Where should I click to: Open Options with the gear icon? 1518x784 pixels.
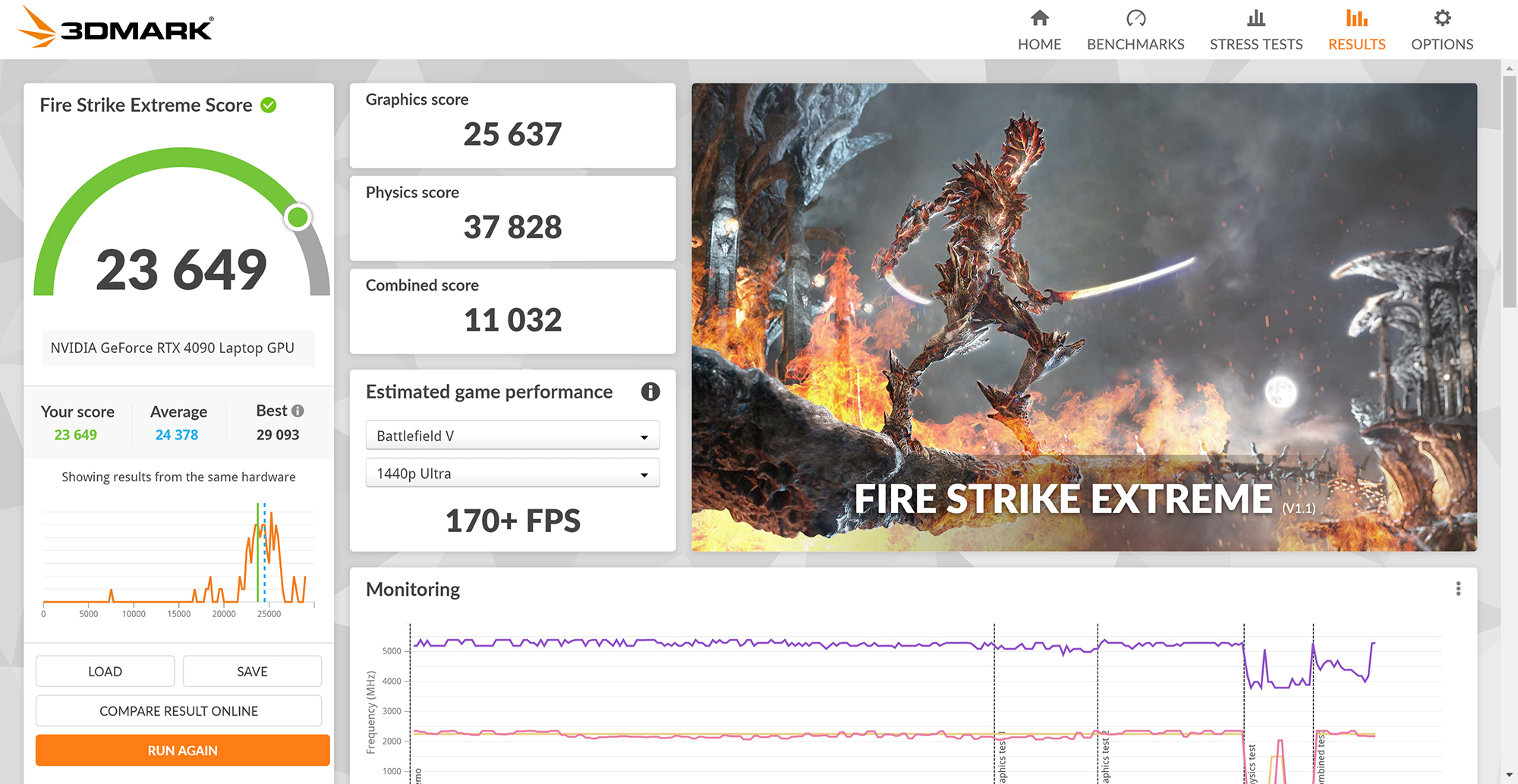(x=1442, y=18)
